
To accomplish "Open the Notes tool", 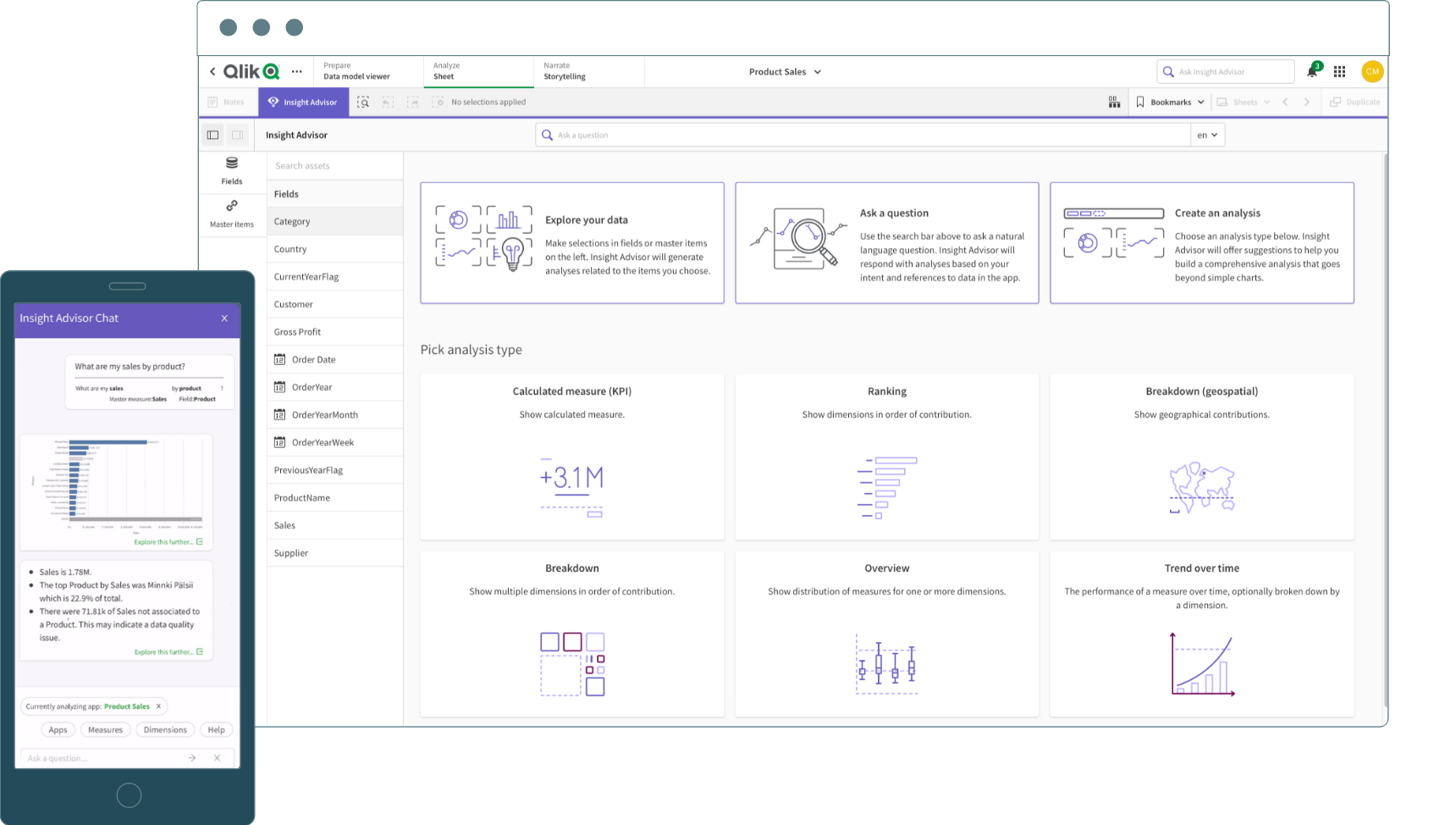I will (226, 102).
